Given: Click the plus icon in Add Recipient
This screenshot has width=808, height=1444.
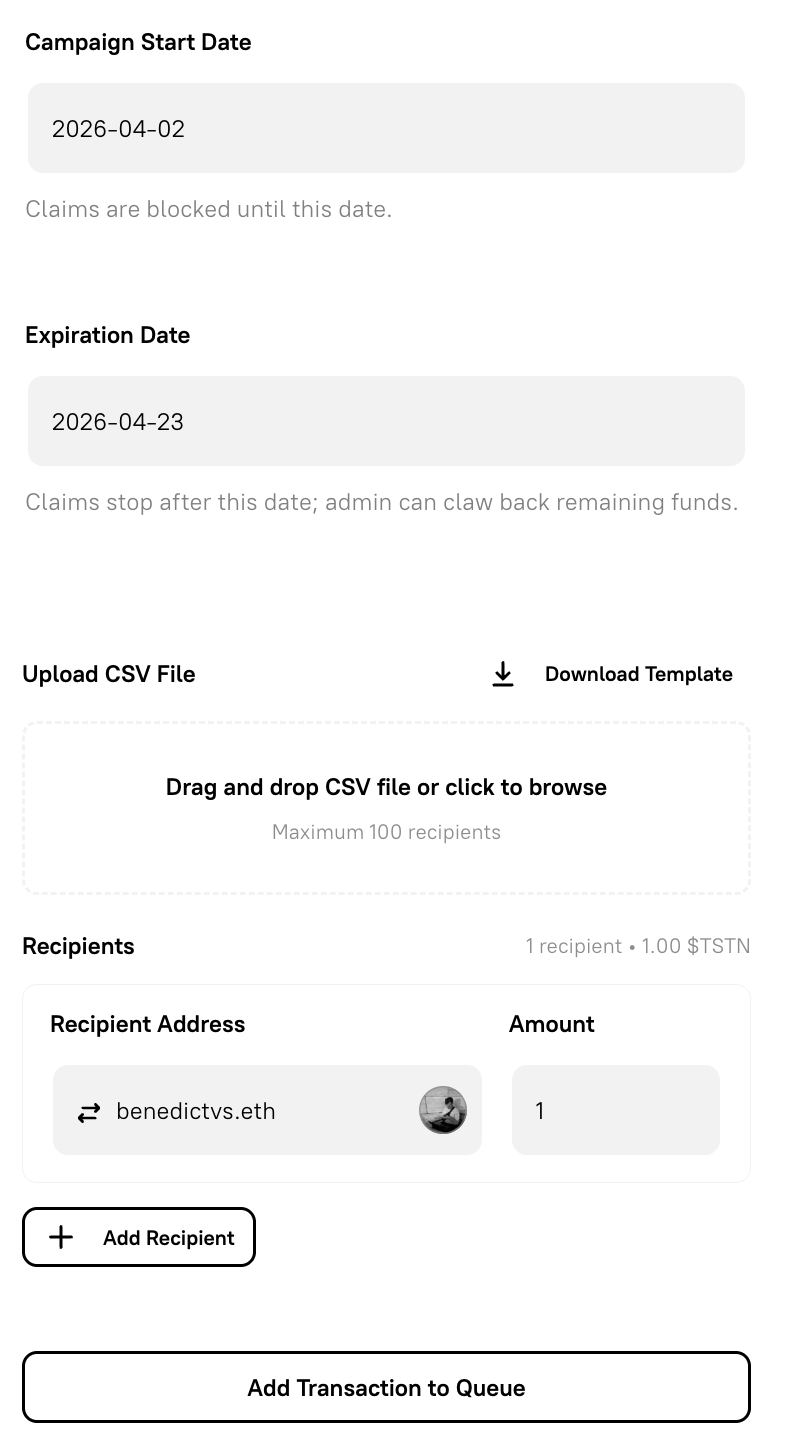Looking at the screenshot, I should [61, 1237].
